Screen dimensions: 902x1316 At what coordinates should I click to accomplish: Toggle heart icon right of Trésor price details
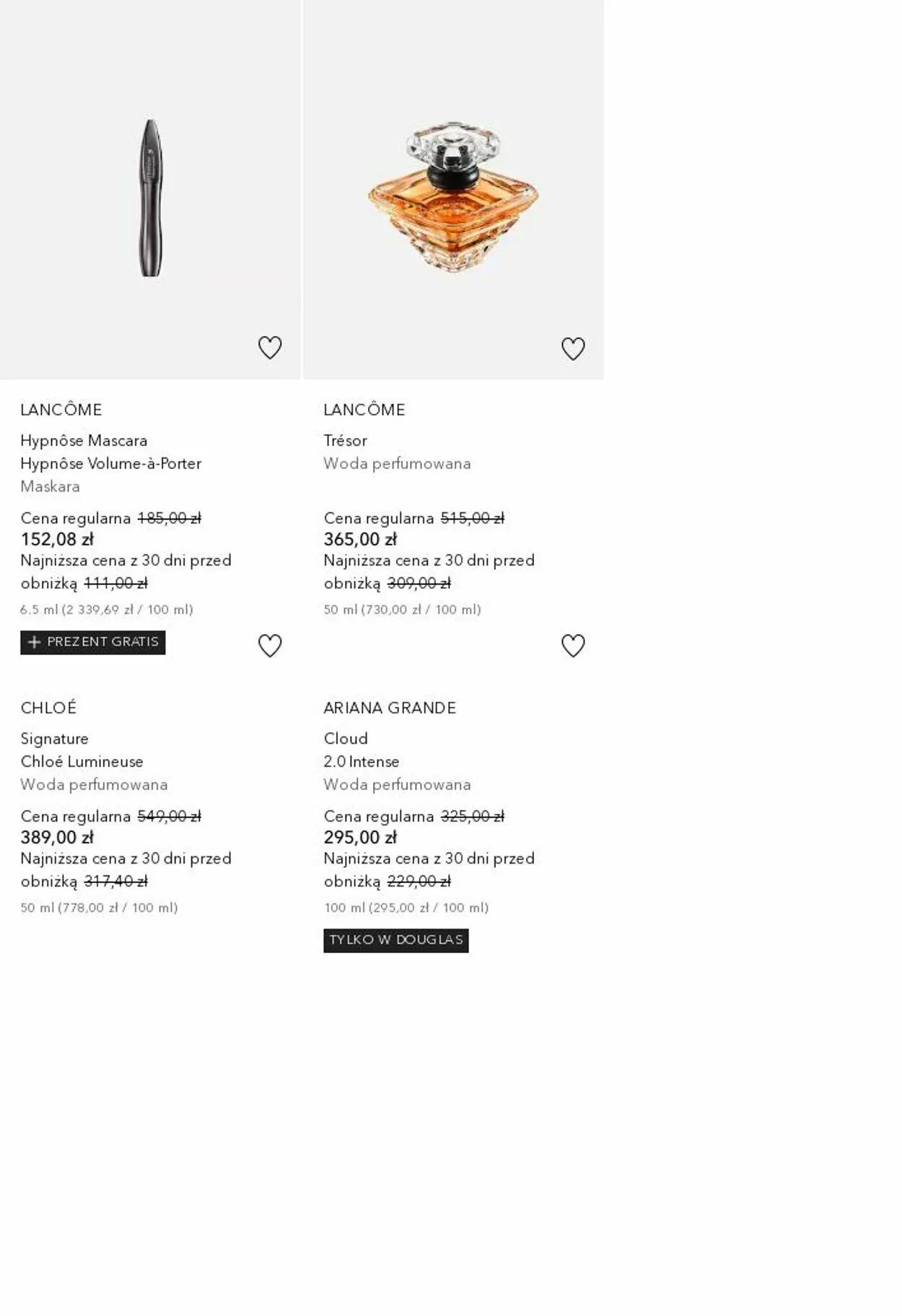point(573,645)
